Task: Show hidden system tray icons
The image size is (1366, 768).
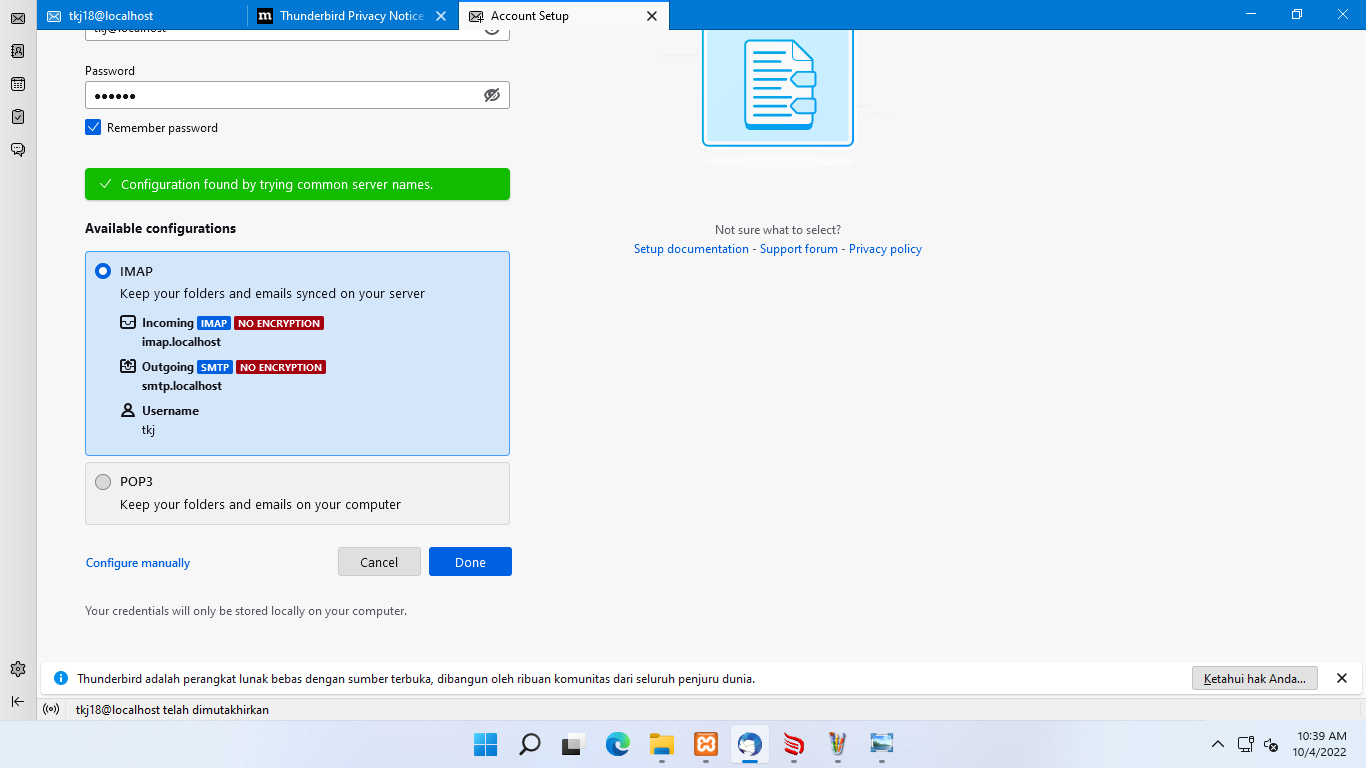Action: (x=1218, y=744)
